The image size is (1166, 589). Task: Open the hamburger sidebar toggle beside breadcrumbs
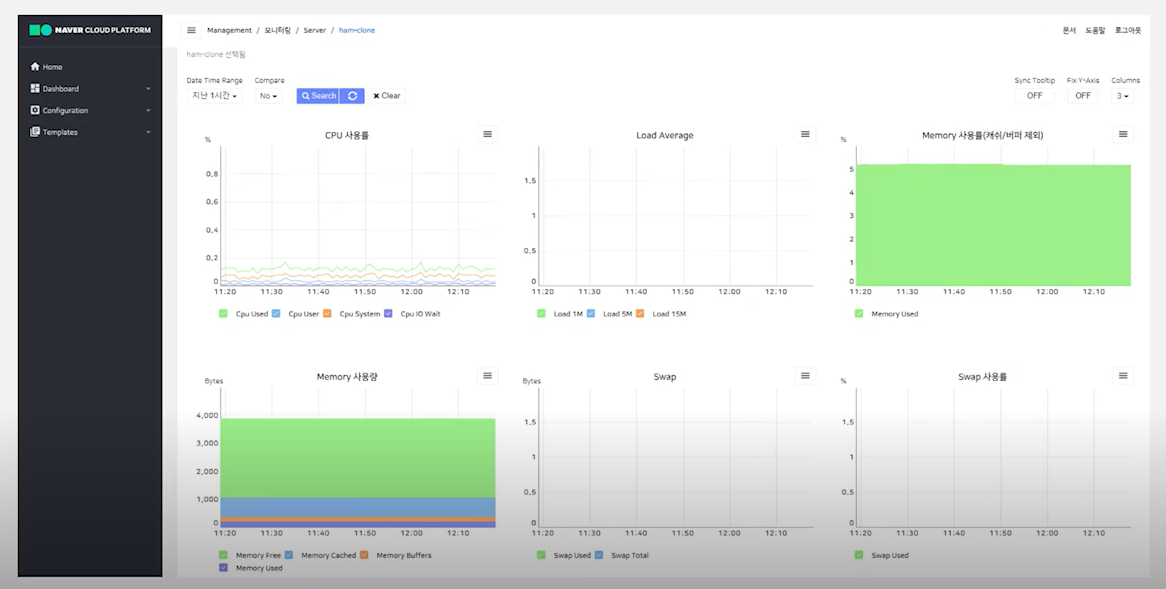pyautogui.click(x=191, y=30)
